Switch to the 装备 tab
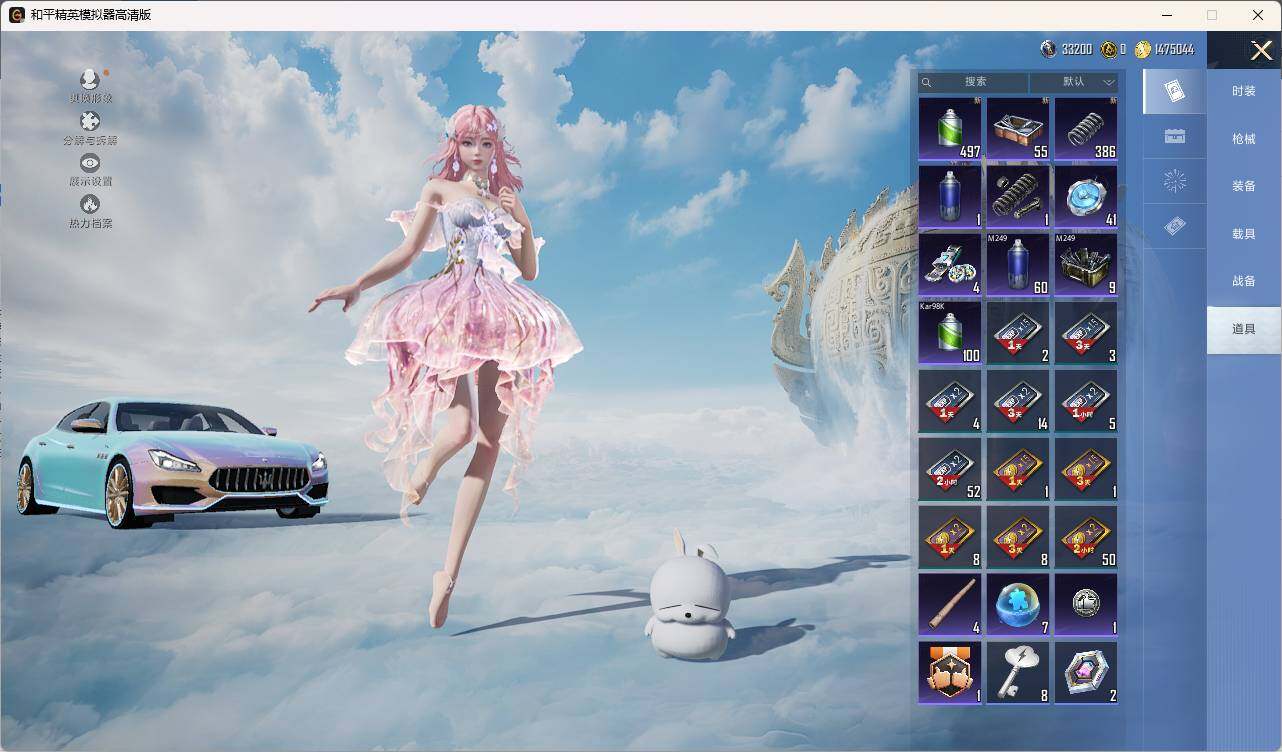This screenshot has width=1282, height=752. (1243, 186)
